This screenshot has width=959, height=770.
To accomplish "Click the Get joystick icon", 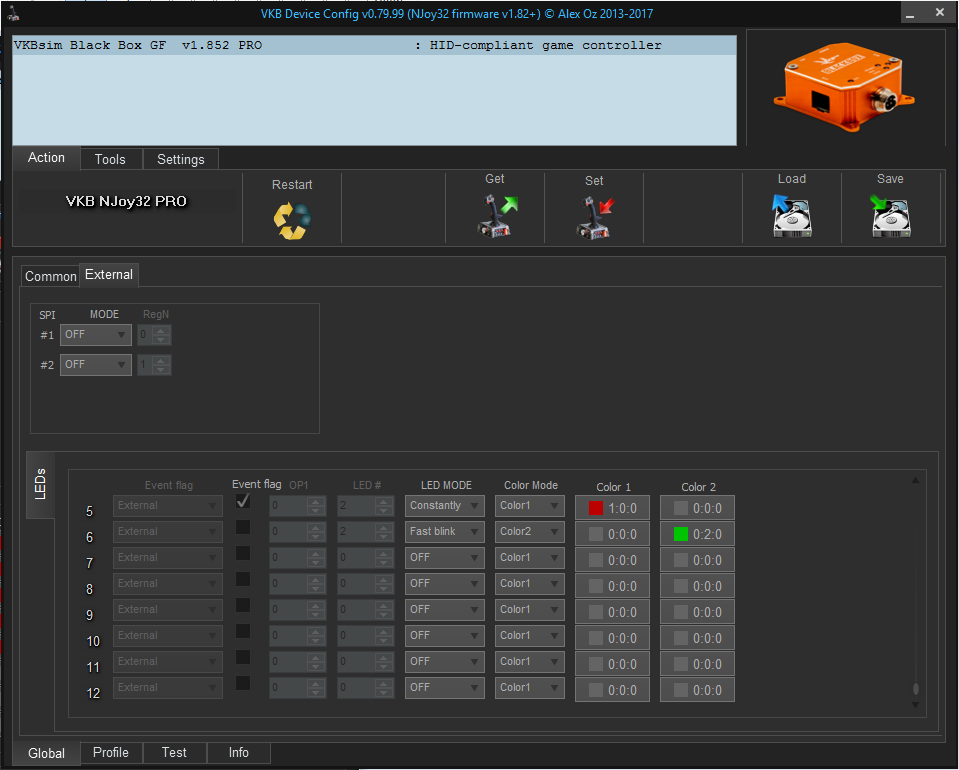I will click(x=495, y=216).
